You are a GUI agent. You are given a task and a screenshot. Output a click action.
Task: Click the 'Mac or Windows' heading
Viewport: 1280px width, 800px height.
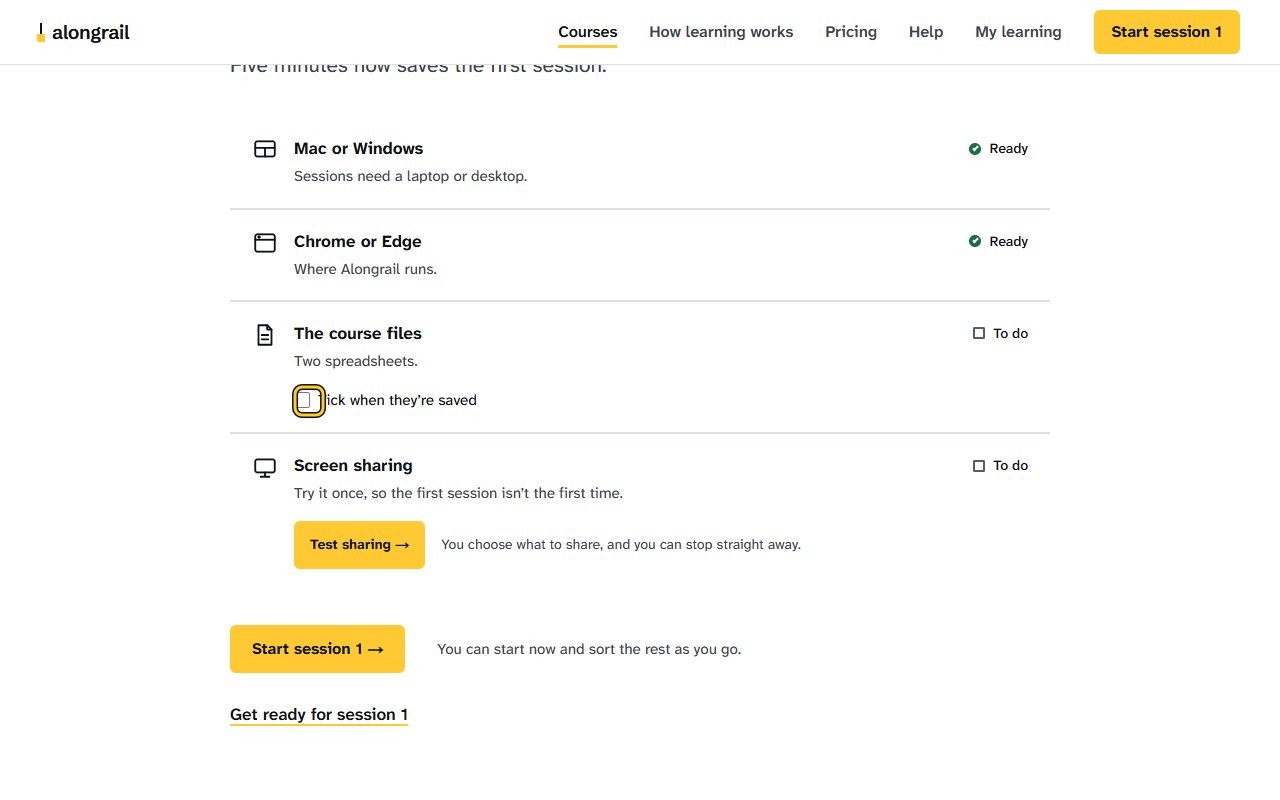(x=358, y=148)
